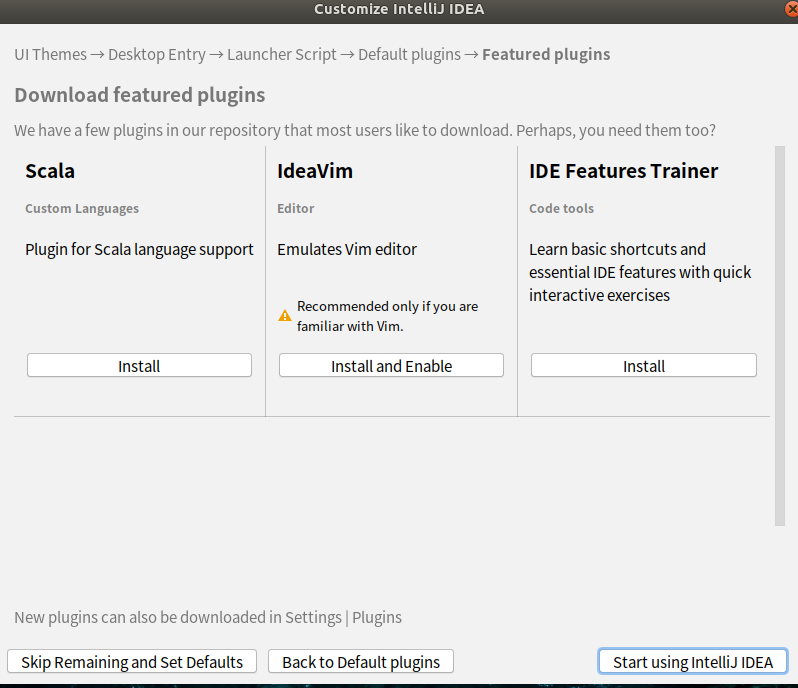Click 'Plugin for Scala language support' description
Screen dimensions: 798x688
coord(139,249)
